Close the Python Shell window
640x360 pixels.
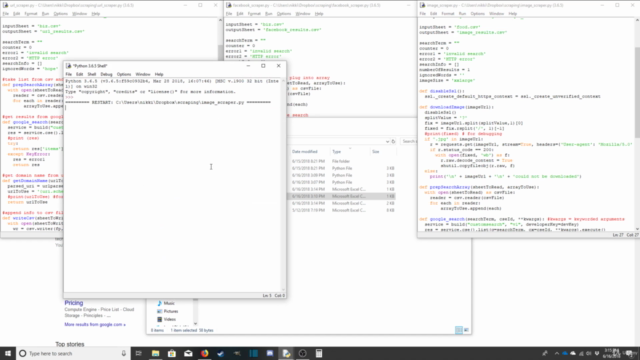pyautogui.click(x=279, y=66)
